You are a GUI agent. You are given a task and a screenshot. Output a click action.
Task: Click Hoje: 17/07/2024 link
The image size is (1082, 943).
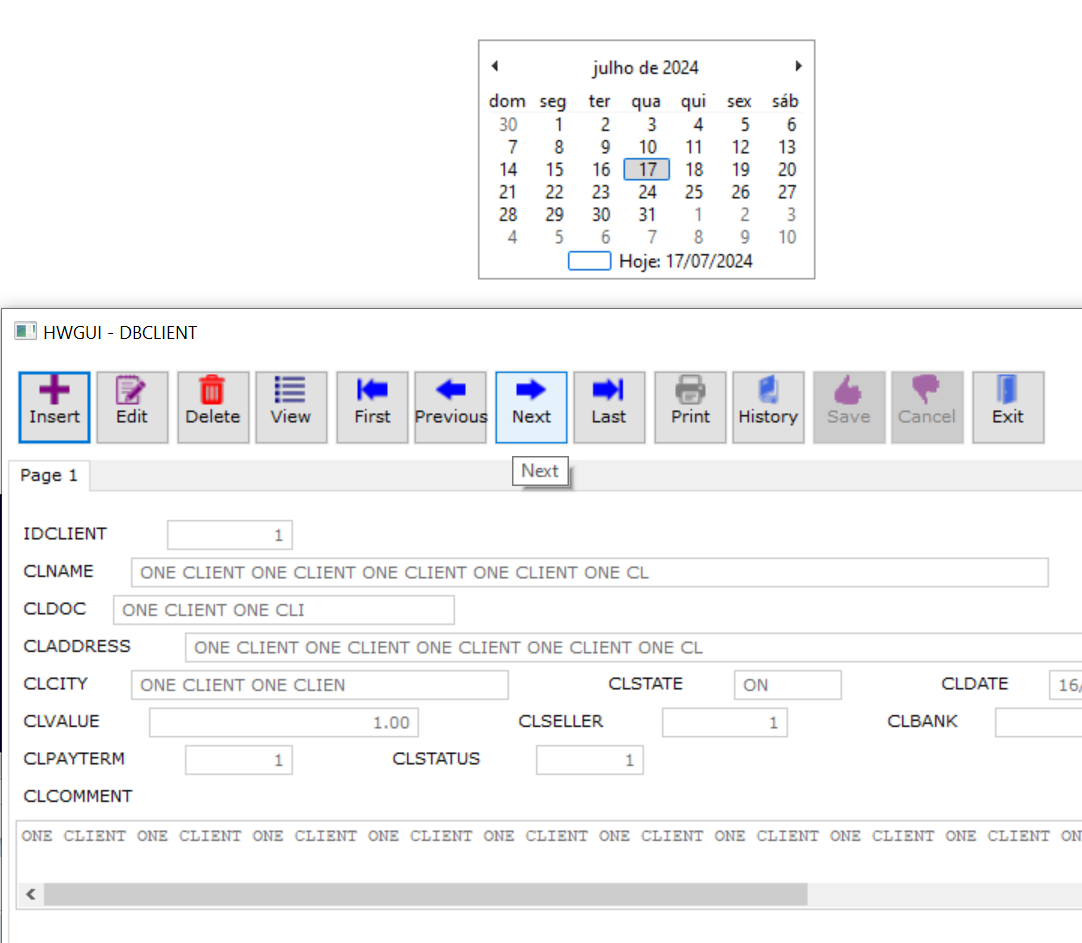click(x=686, y=261)
